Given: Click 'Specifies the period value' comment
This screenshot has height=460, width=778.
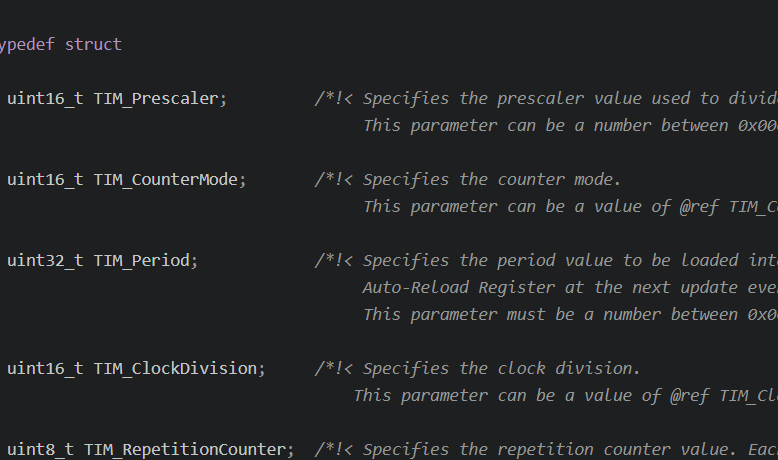Looking at the screenshot, I should pos(488,261).
